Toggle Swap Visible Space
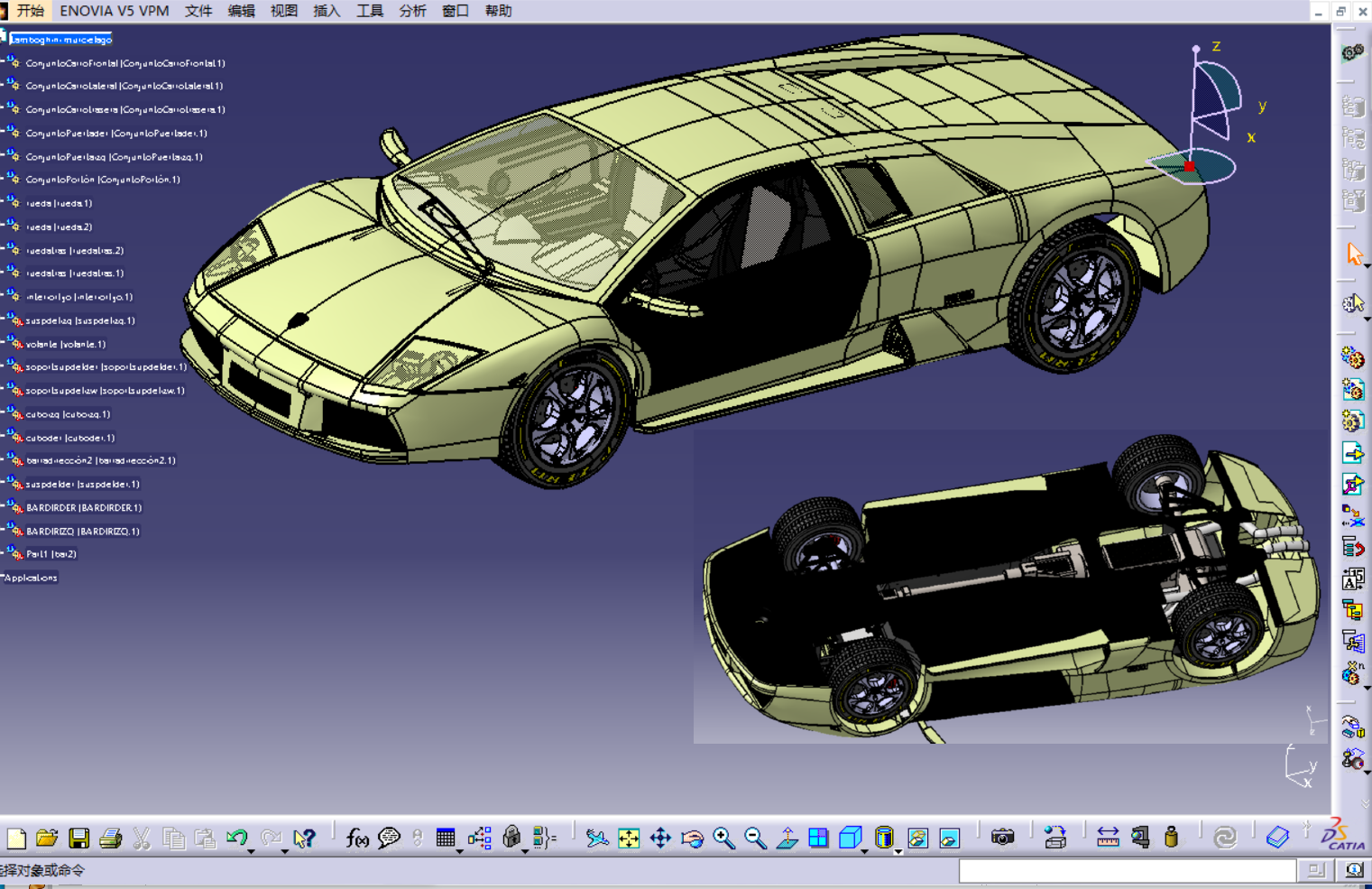Image resolution: width=1372 pixels, height=889 pixels. click(949, 838)
